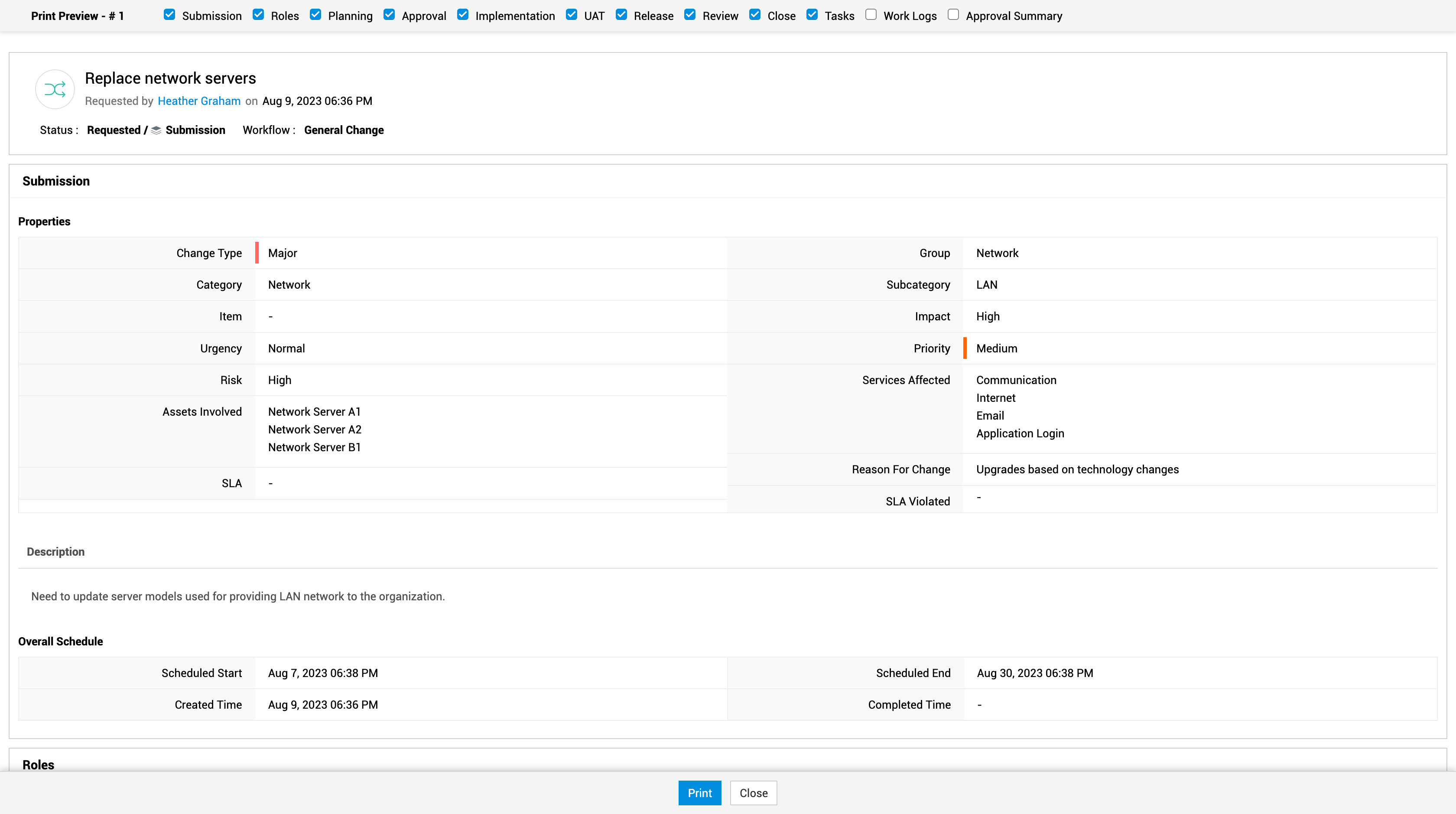Click the Close button at bottom
This screenshot has width=1456, height=814.
(x=753, y=793)
